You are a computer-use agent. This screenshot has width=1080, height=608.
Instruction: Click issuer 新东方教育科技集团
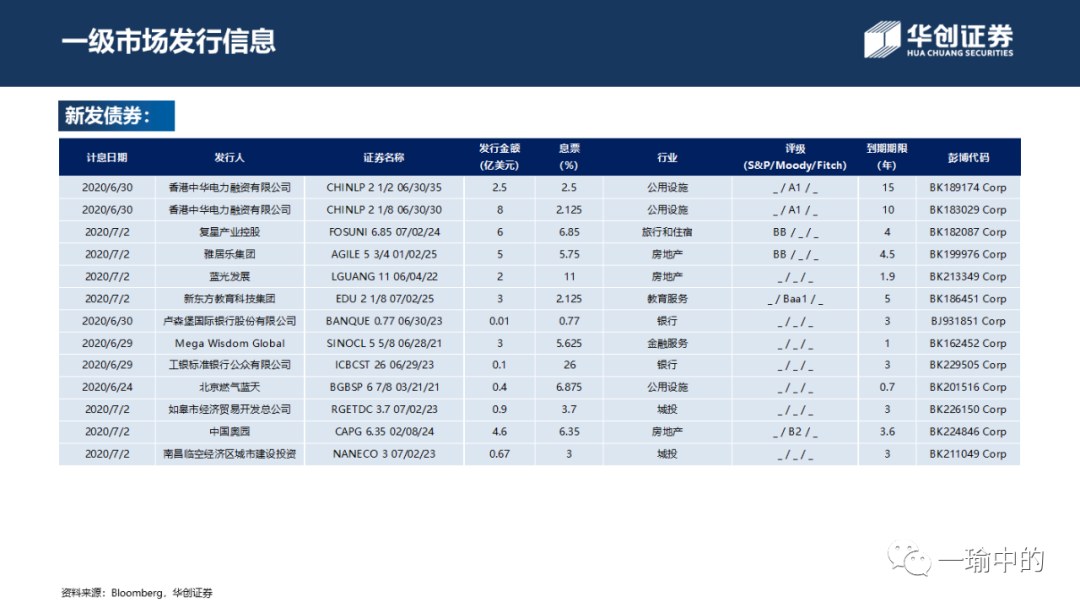coord(229,299)
